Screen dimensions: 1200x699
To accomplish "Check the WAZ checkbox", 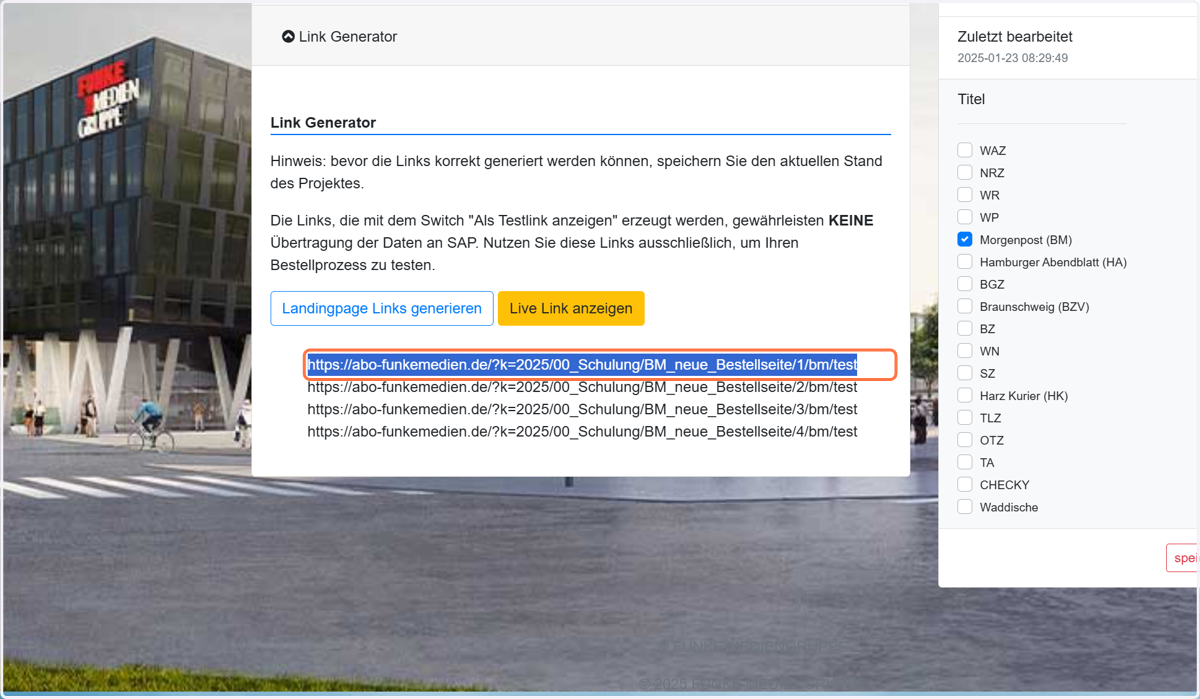I will [x=965, y=150].
